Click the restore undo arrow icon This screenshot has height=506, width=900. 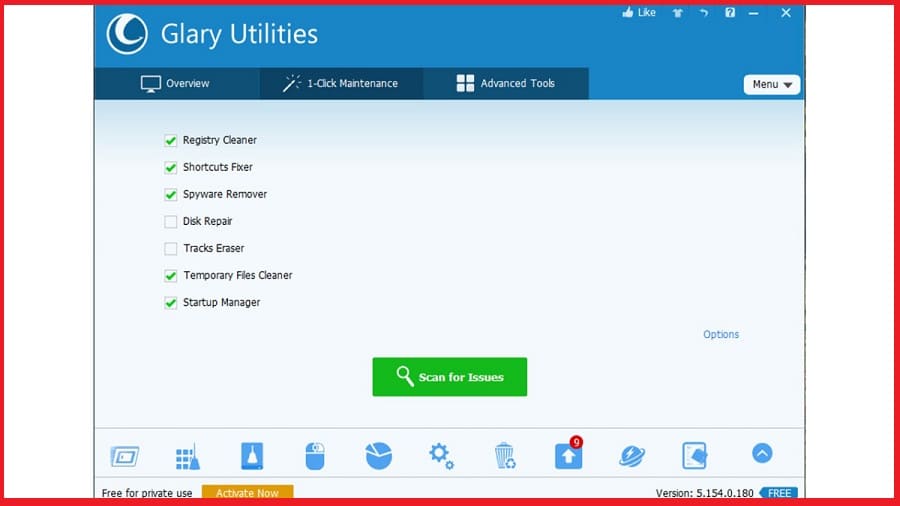pos(704,13)
